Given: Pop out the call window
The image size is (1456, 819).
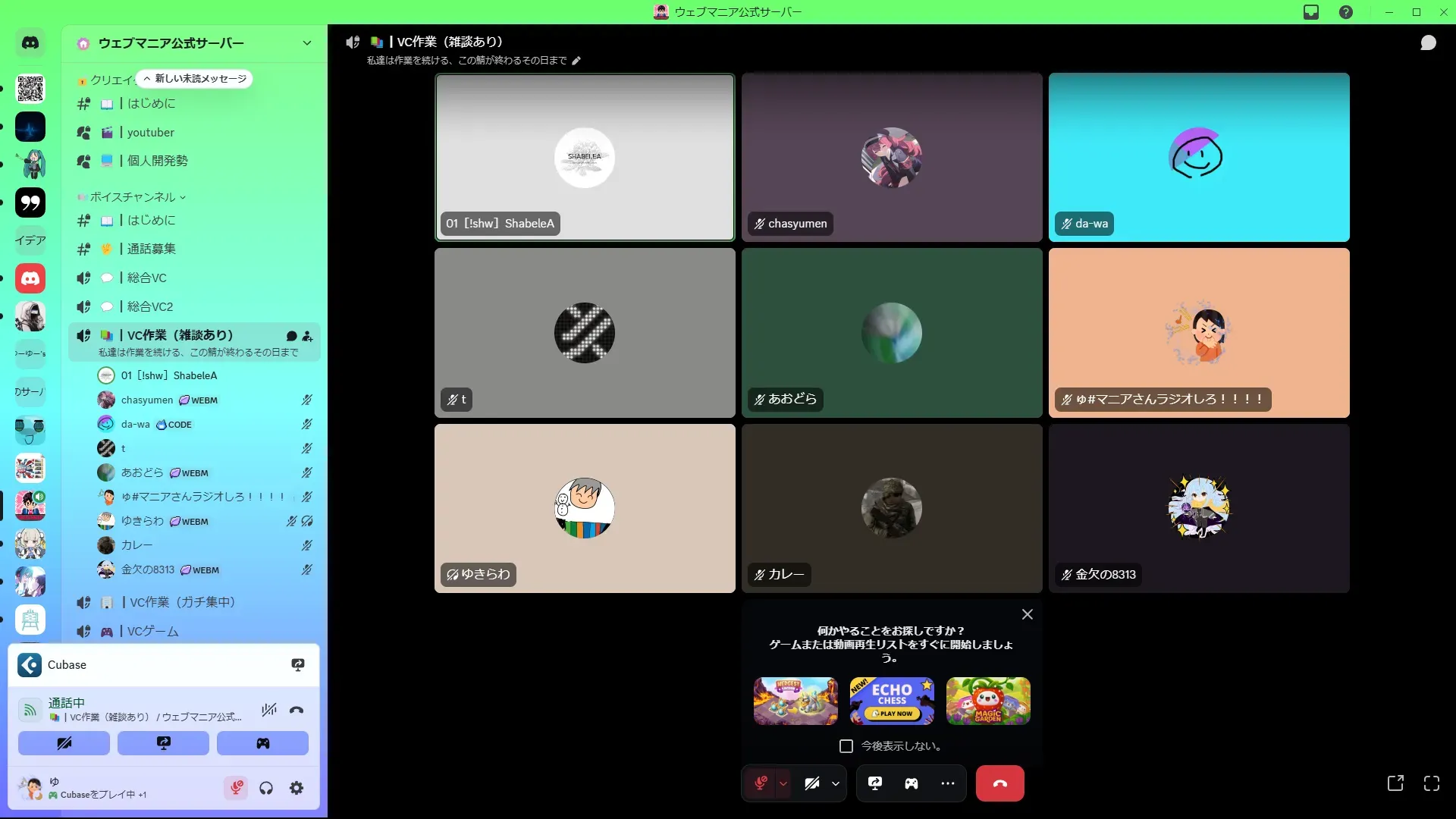Looking at the screenshot, I should [x=1395, y=783].
